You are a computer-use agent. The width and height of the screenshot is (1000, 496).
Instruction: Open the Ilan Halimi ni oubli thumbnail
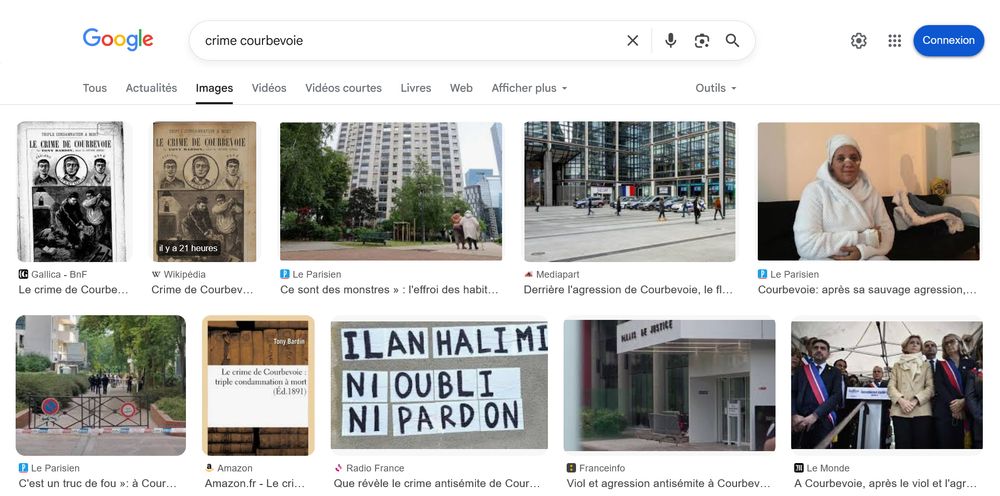tap(439, 385)
